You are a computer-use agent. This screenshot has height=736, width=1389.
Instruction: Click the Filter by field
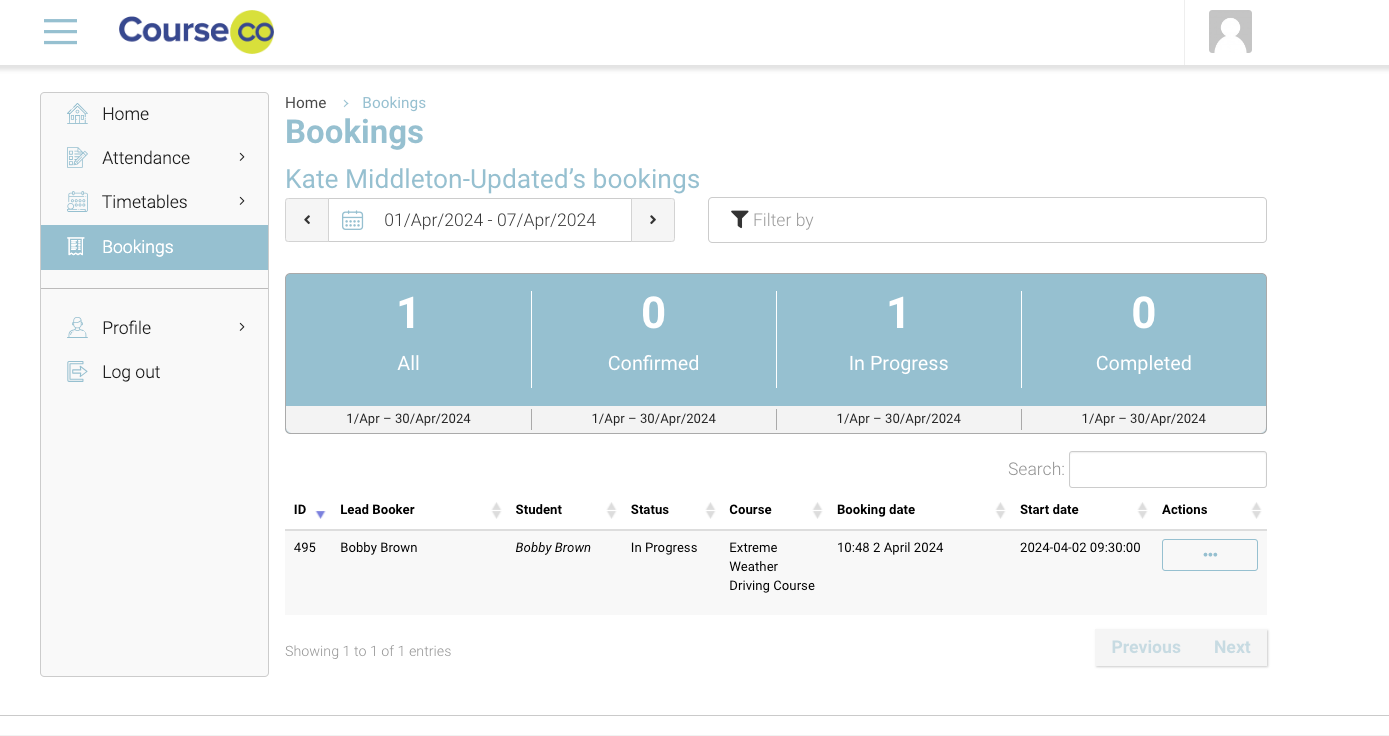tap(987, 220)
